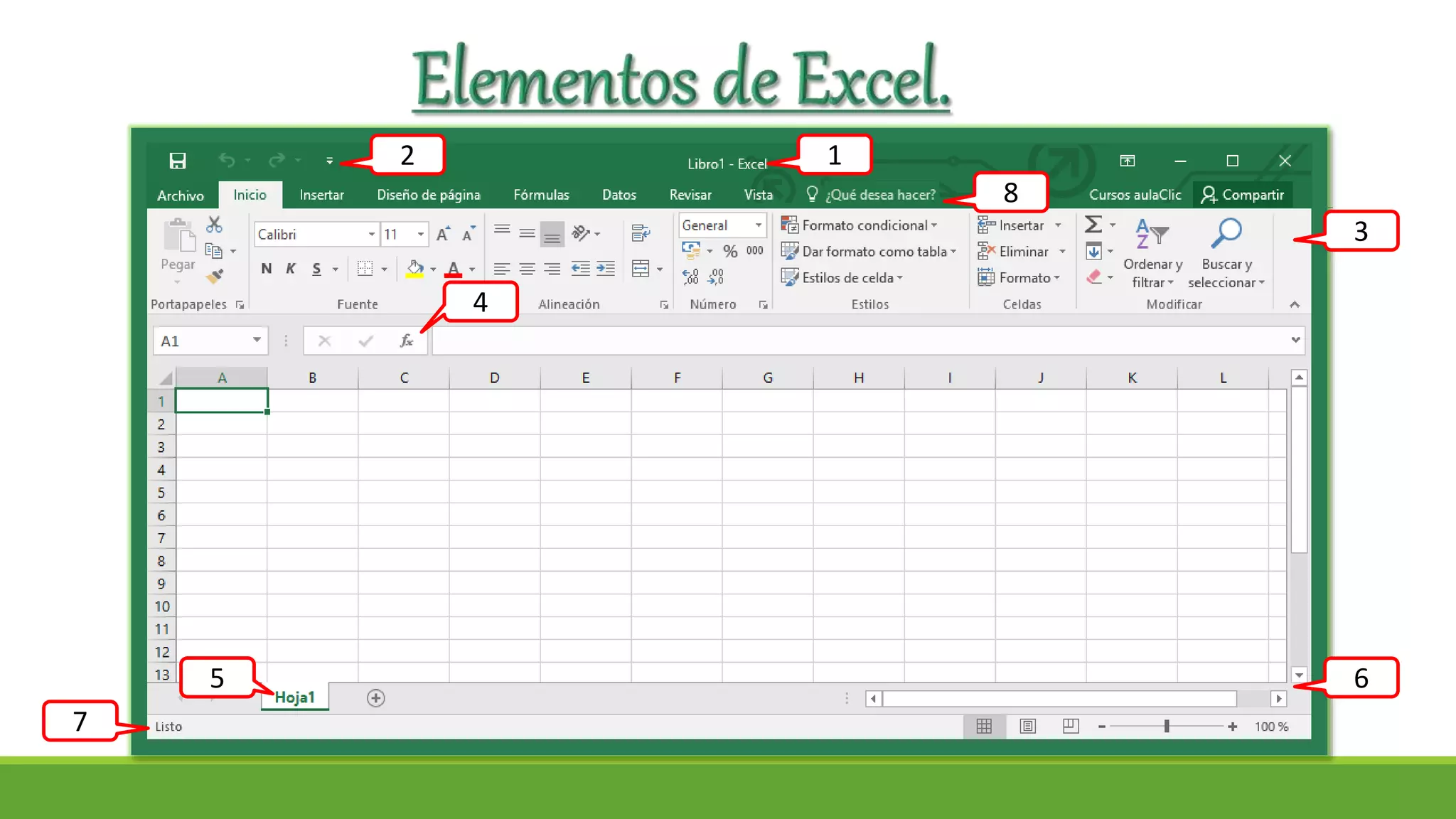Click the Save icon in quick access toolbar
The image size is (1456, 819).
[x=178, y=161]
